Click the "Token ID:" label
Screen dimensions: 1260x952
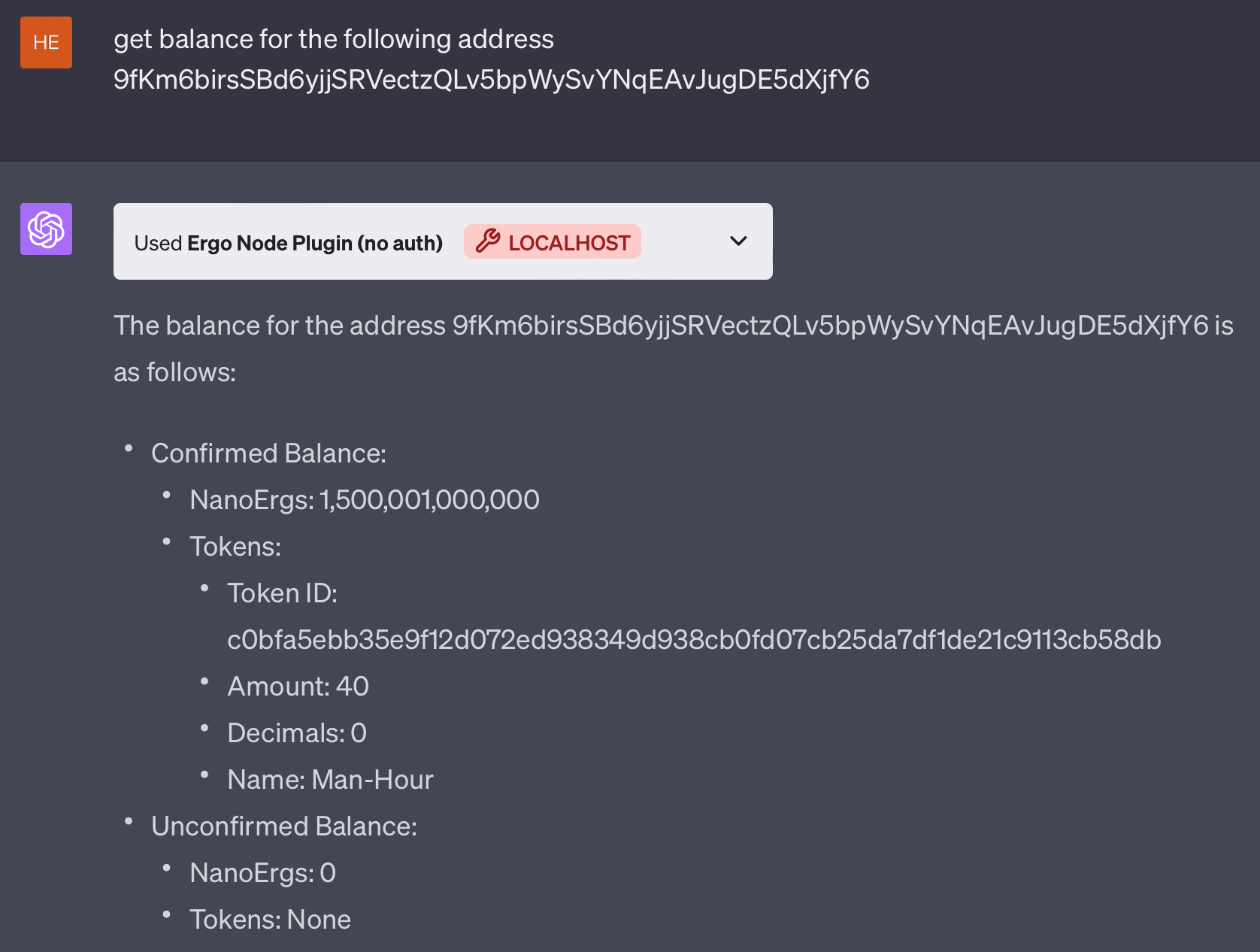tap(282, 593)
